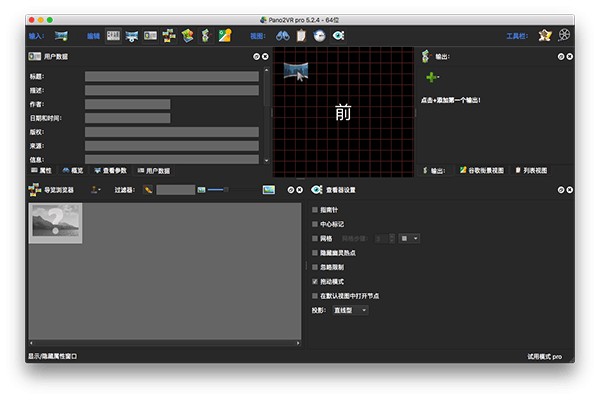Enable the 指南针 compass checkbox

point(316,210)
